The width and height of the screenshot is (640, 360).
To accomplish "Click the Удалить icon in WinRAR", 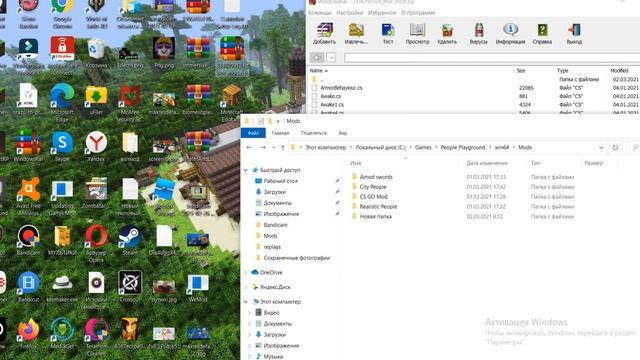I will point(447,33).
